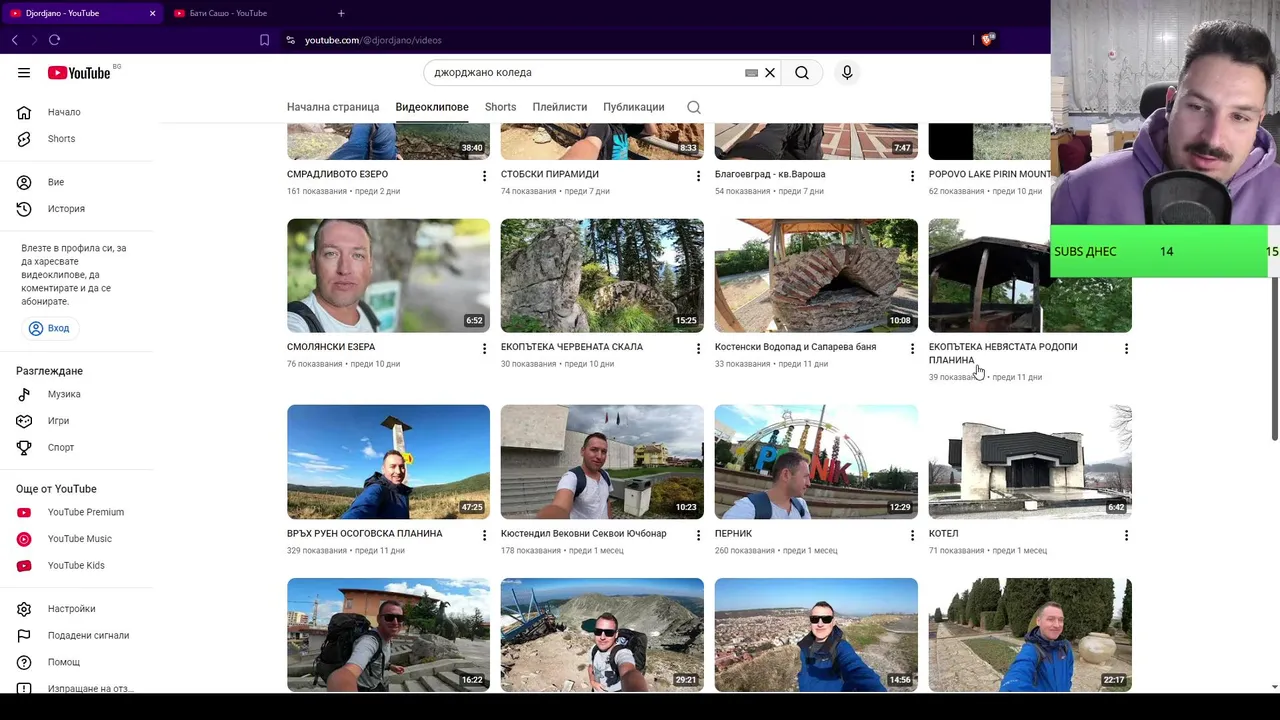Close the Djordjano YouTube browser tab
1280x720 pixels.
152,13
